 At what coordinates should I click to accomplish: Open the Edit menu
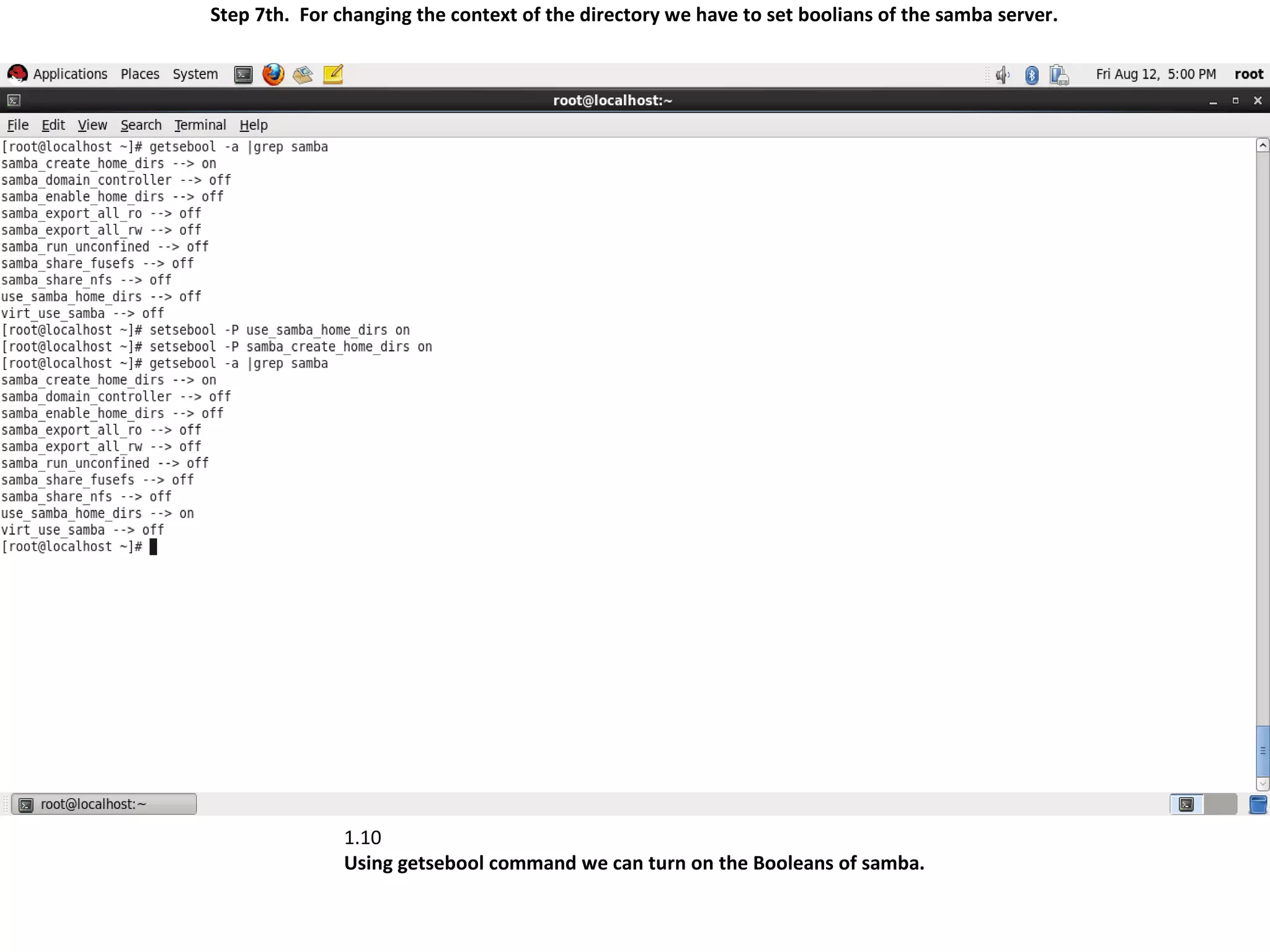pyautogui.click(x=53, y=125)
